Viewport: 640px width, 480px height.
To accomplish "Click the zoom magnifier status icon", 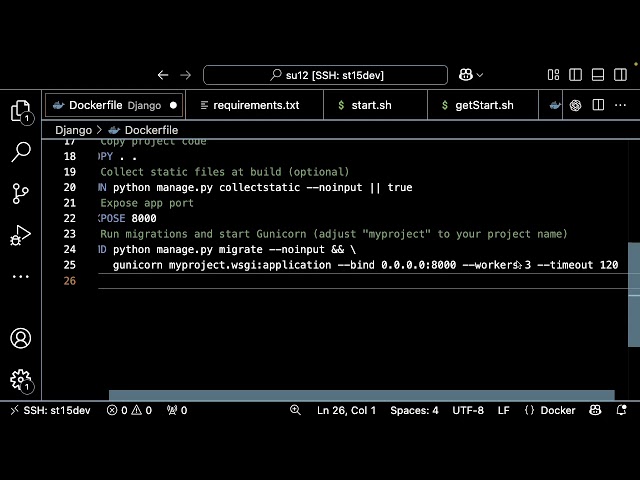I will coord(295,410).
